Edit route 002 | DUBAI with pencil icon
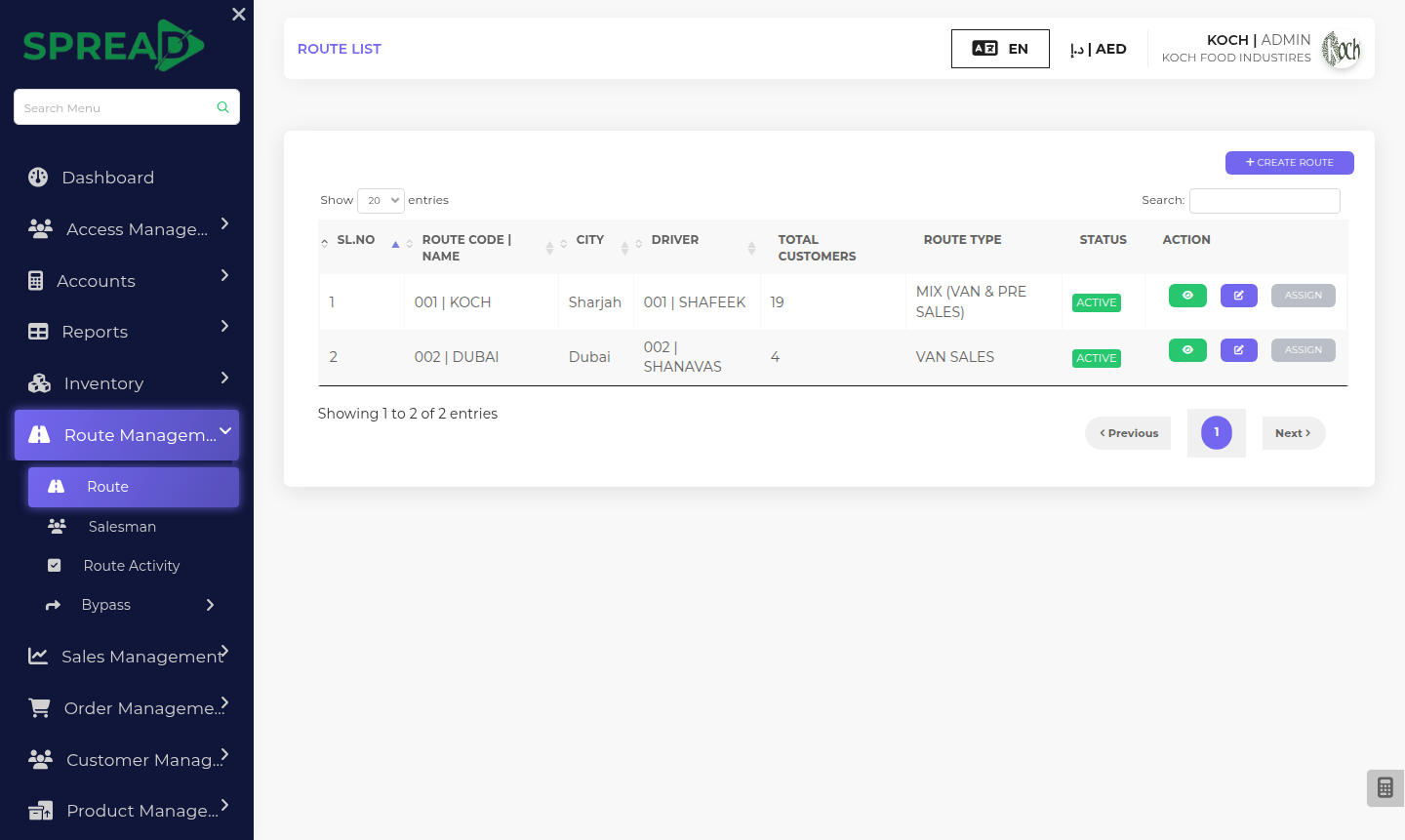This screenshot has height=840, width=1405. (1239, 350)
